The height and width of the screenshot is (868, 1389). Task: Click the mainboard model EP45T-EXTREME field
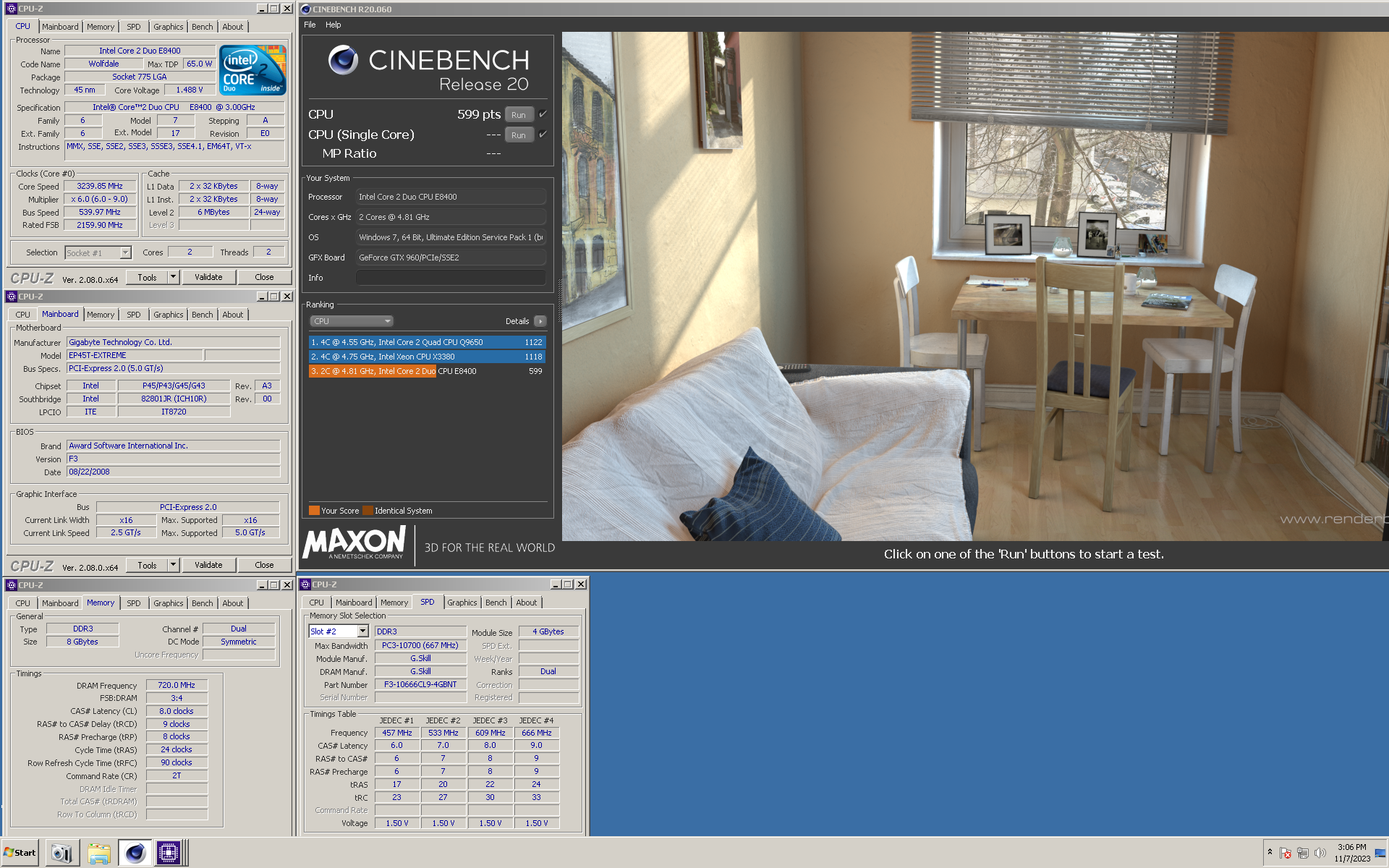[x=135, y=355]
